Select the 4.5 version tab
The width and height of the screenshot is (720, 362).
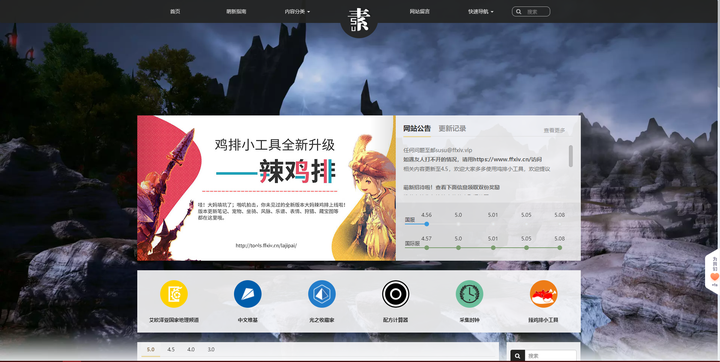click(x=171, y=350)
